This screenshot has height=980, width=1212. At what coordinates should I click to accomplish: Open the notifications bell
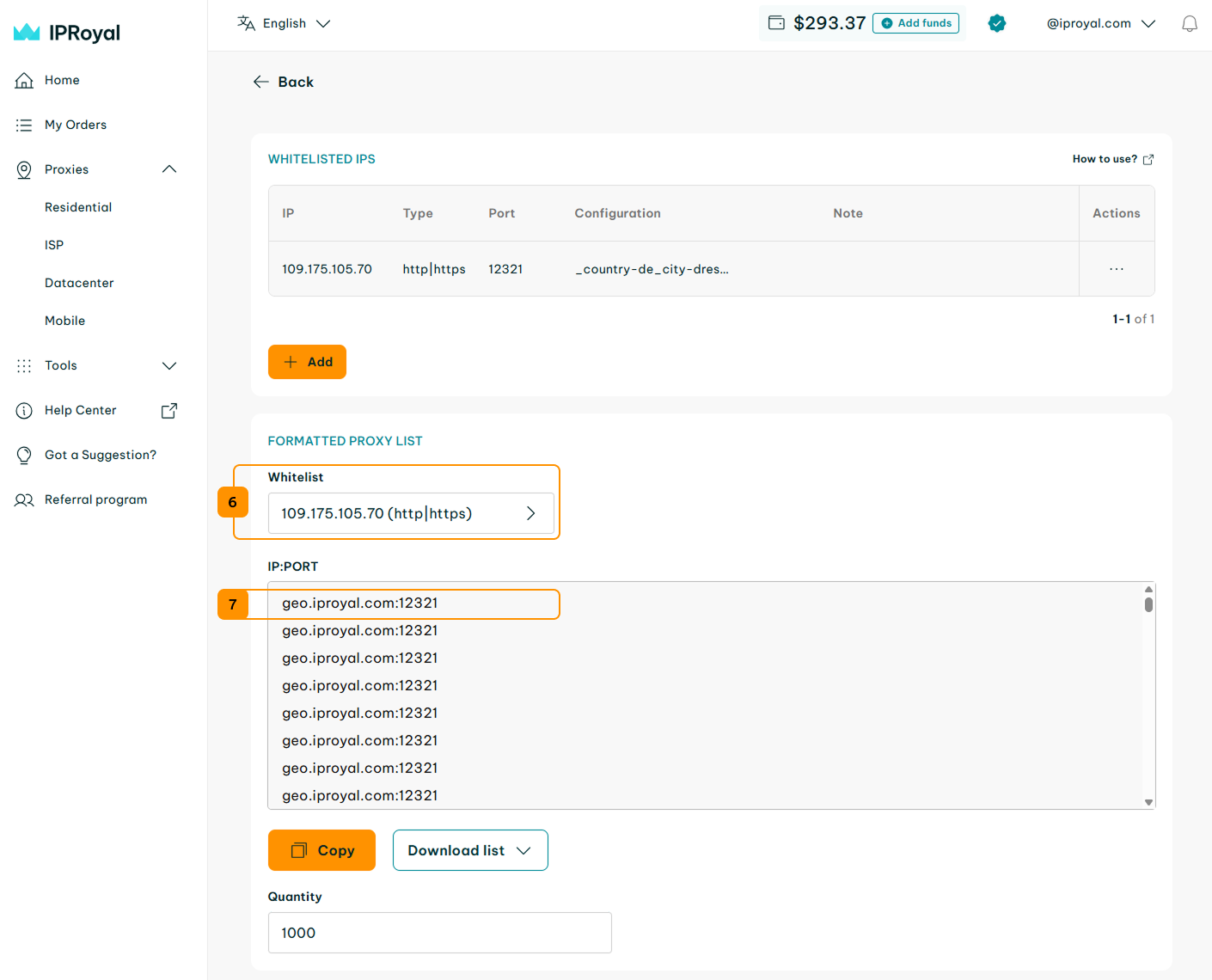click(x=1190, y=23)
